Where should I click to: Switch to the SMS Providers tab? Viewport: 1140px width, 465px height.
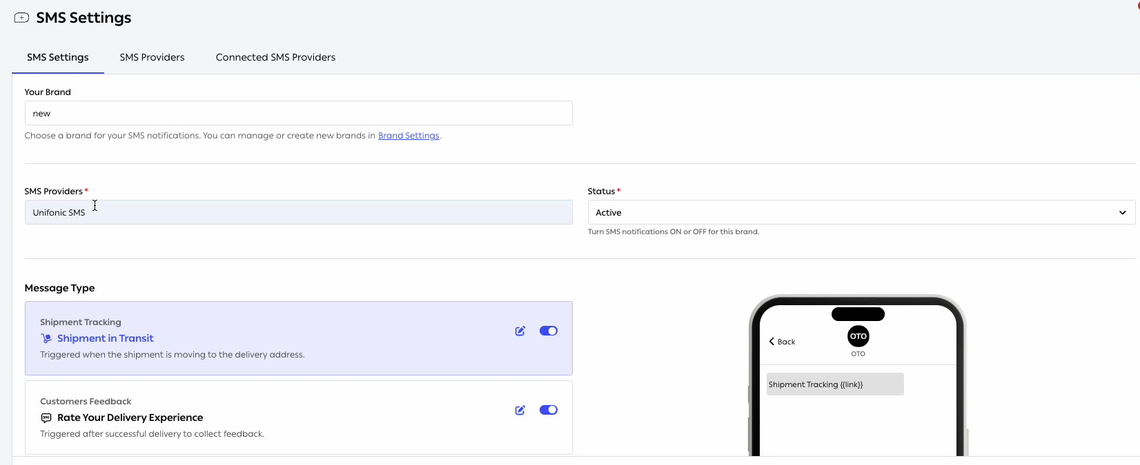[152, 57]
